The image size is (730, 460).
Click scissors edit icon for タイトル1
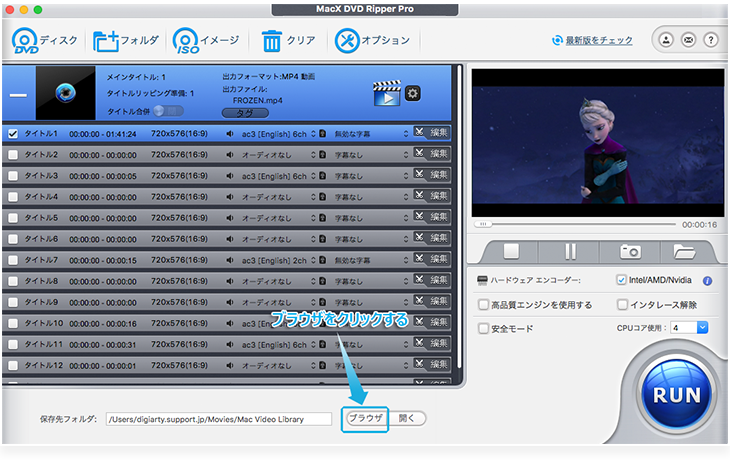click(x=419, y=132)
